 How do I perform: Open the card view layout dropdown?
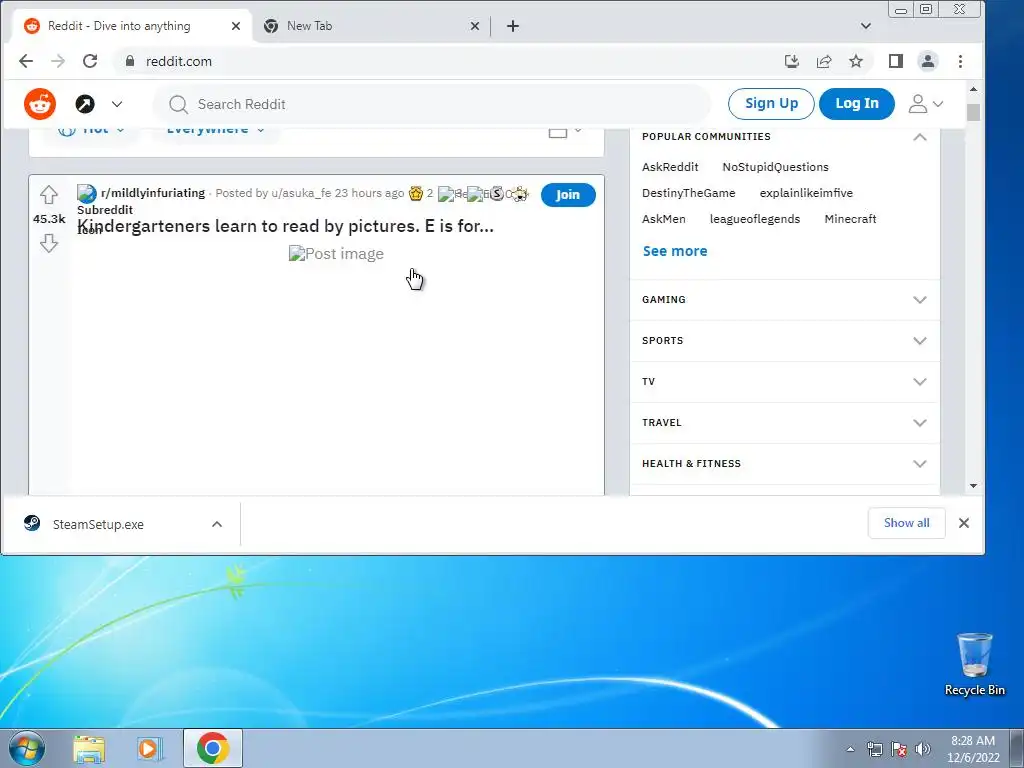click(565, 132)
